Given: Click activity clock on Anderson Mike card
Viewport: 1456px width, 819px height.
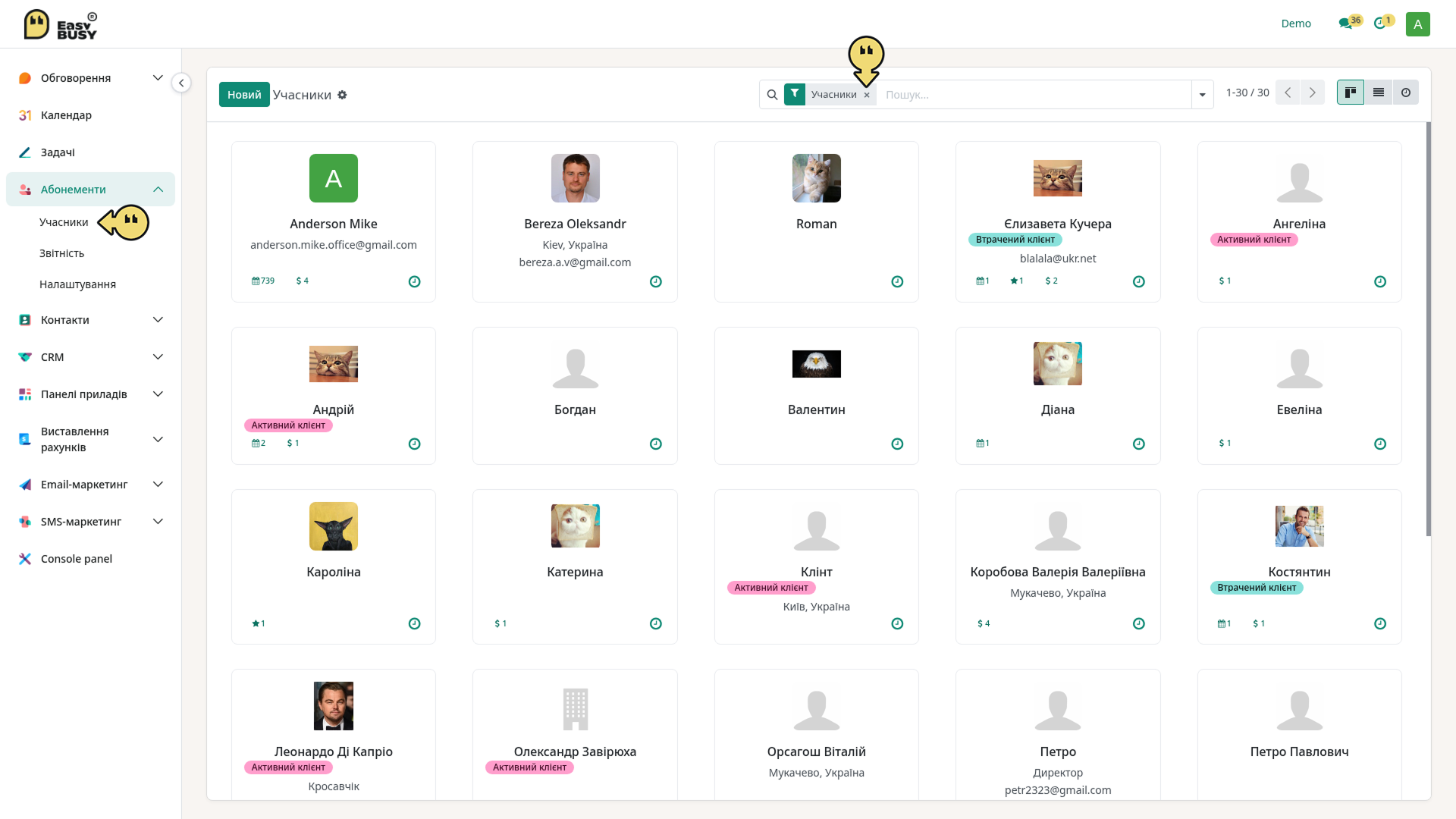Looking at the screenshot, I should 414,281.
